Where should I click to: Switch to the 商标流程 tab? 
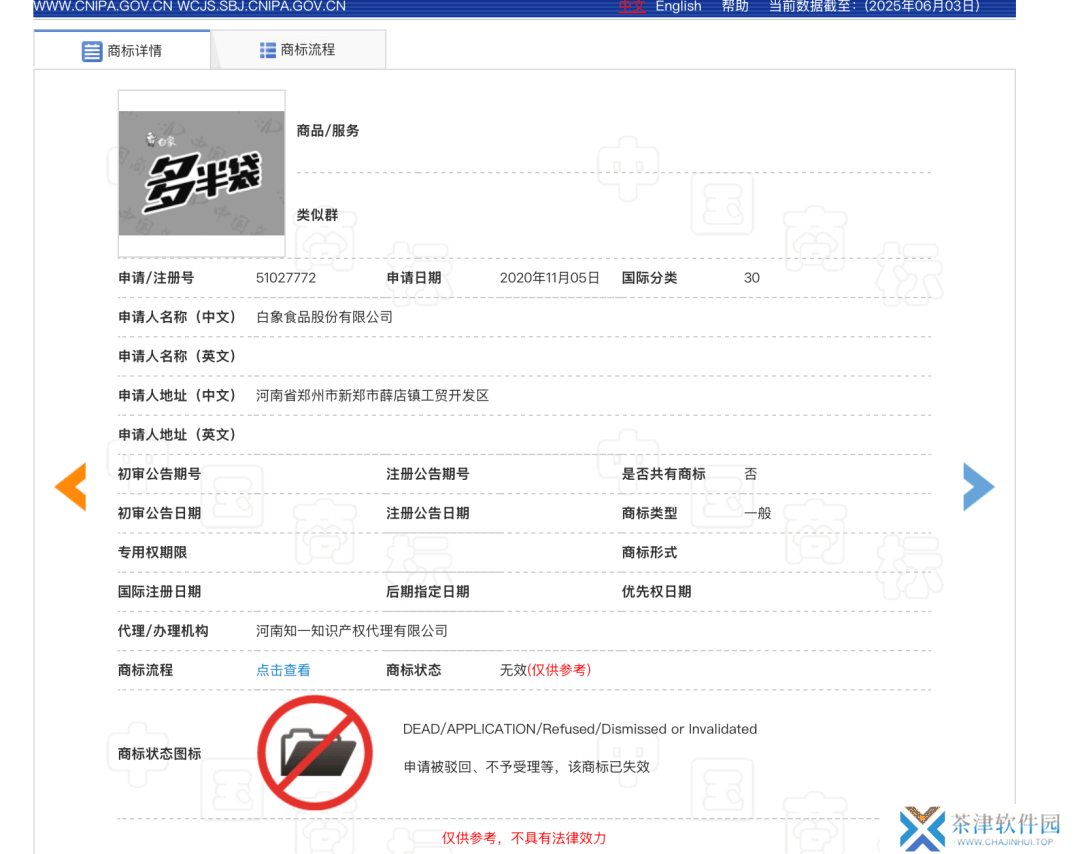click(298, 50)
